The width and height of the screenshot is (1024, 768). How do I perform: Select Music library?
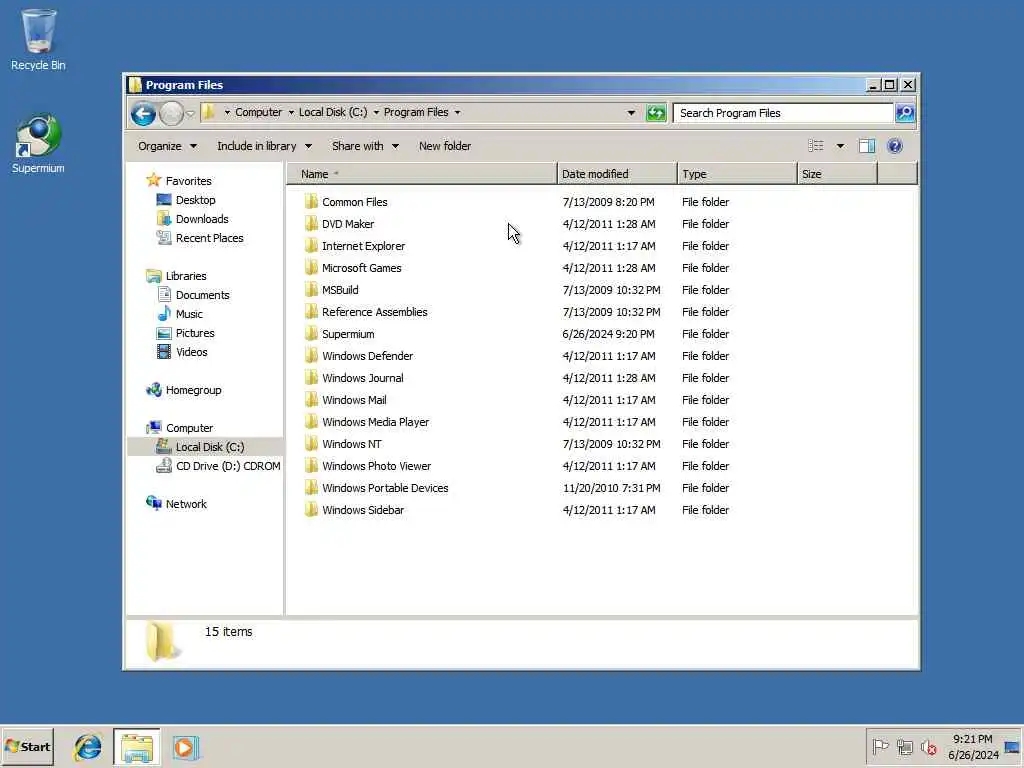click(x=189, y=313)
